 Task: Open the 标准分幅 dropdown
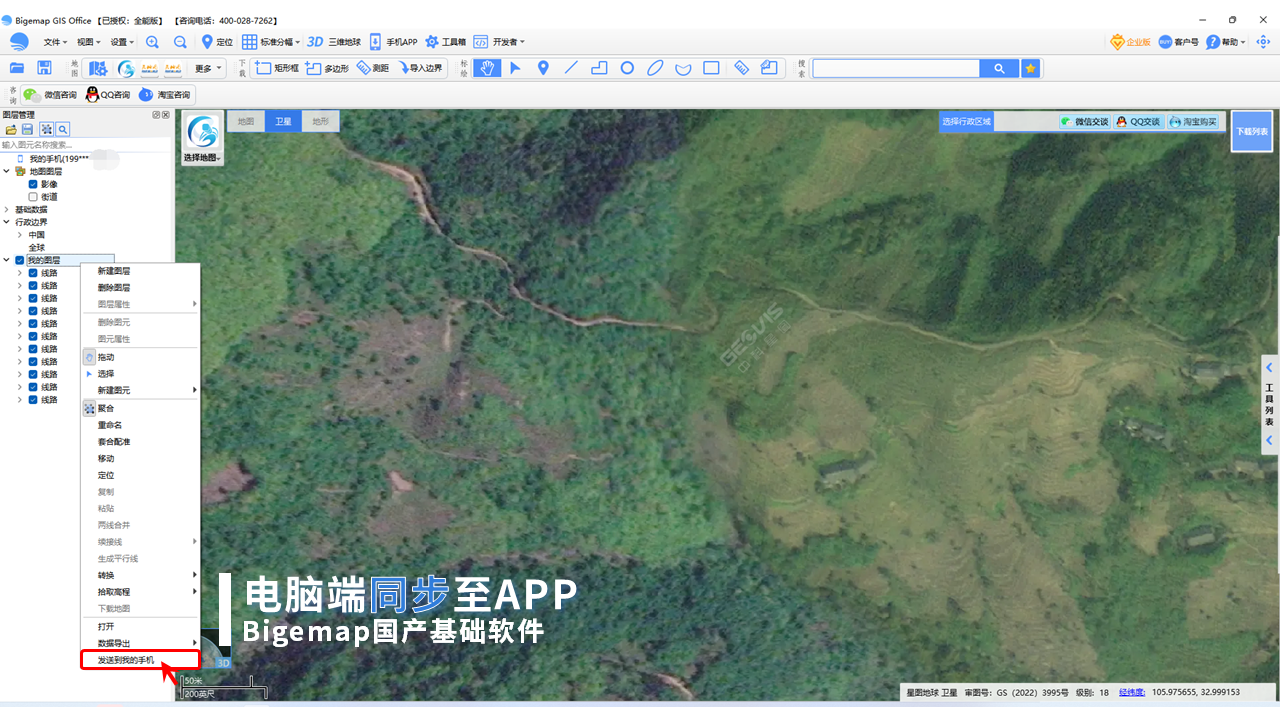click(271, 42)
